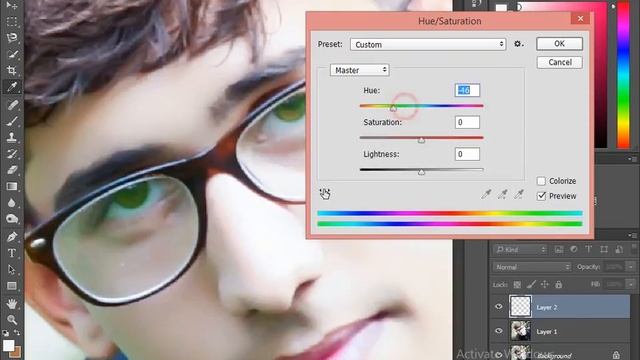This screenshot has height=360, width=640.
Task: Click the Hue value input field
Action: point(467,91)
